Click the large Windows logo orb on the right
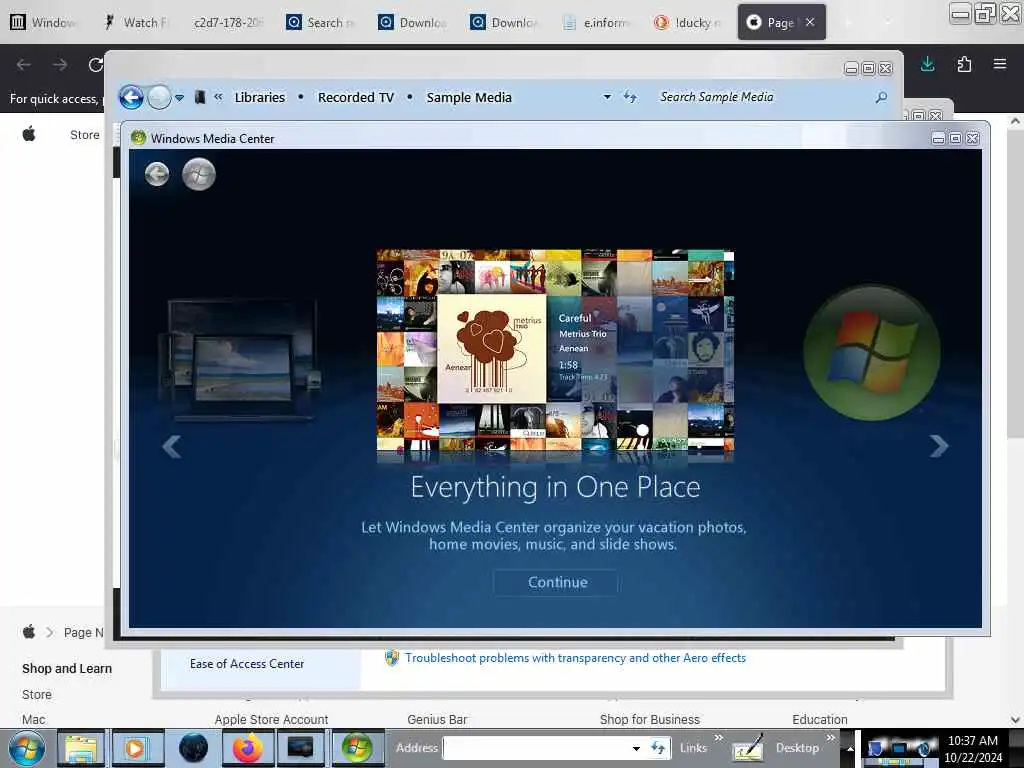 click(x=872, y=353)
